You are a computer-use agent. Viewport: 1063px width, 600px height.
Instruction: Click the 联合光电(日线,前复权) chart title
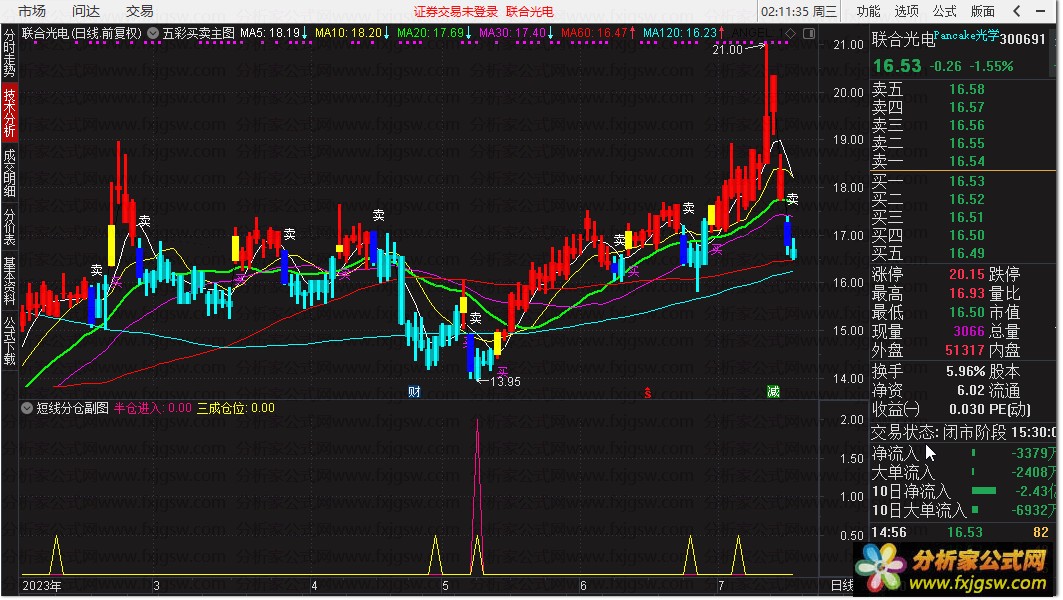pyautogui.click(x=81, y=33)
